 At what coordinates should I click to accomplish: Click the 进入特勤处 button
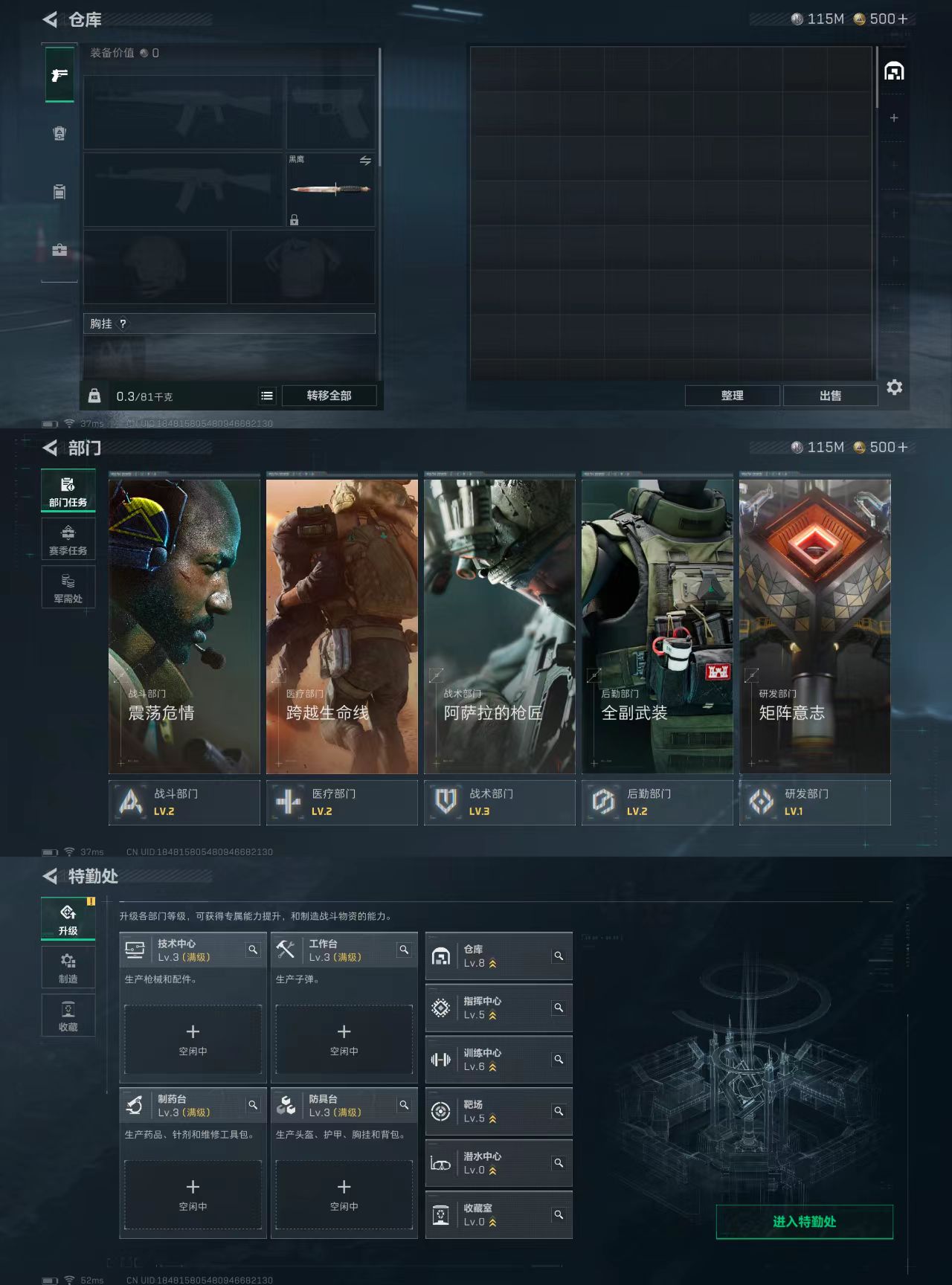(x=804, y=1222)
